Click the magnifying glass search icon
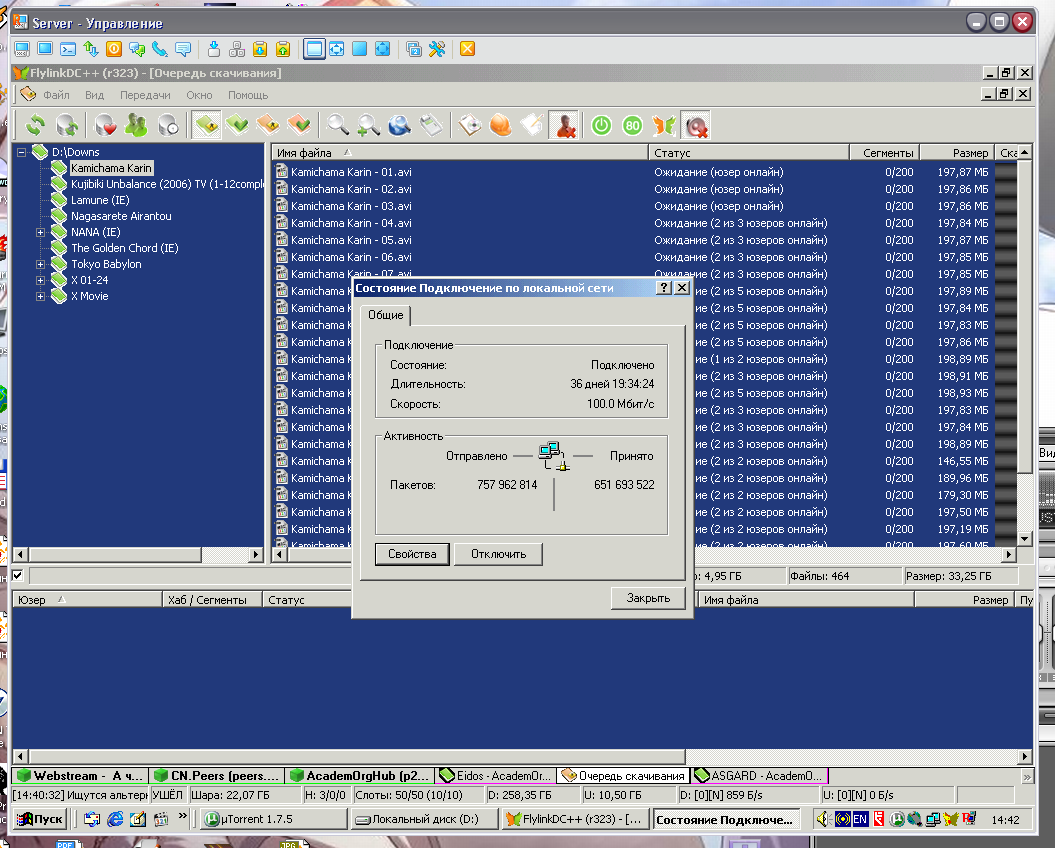1055x848 pixels. tap(338, 125)
